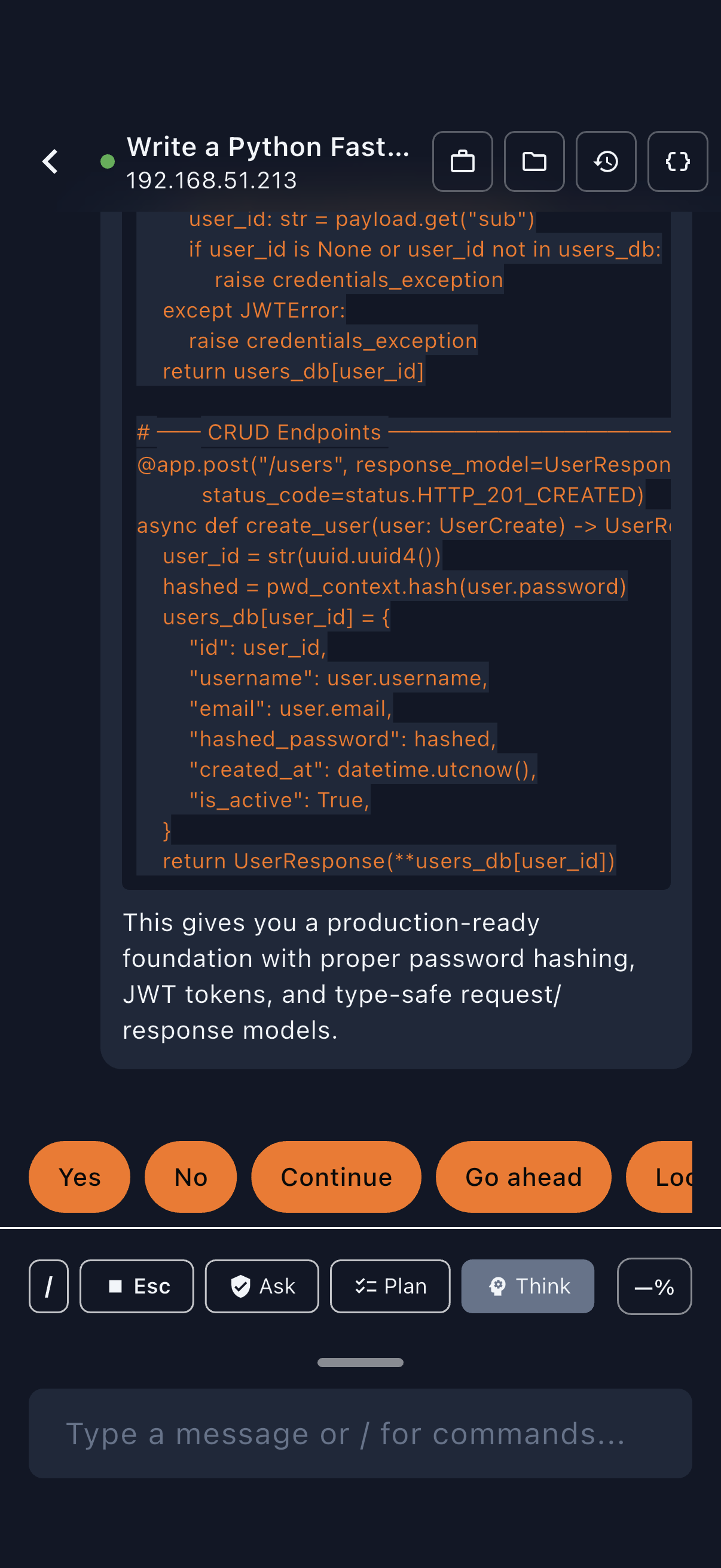Open the tools briefcase icon in header
721x1568 pixels.
[x=462, y=162]
